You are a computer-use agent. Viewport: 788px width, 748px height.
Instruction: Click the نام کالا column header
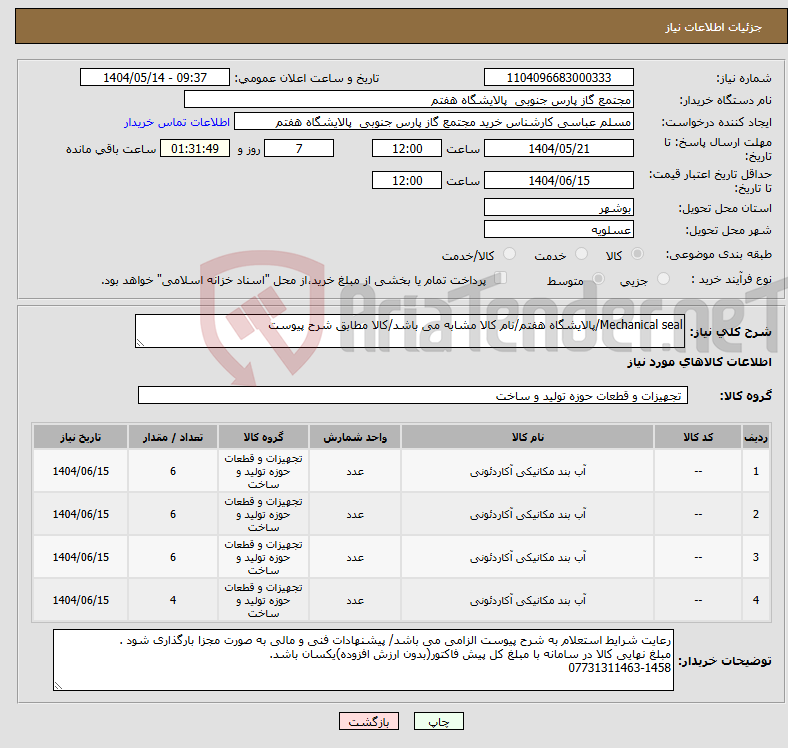point(527,437)
